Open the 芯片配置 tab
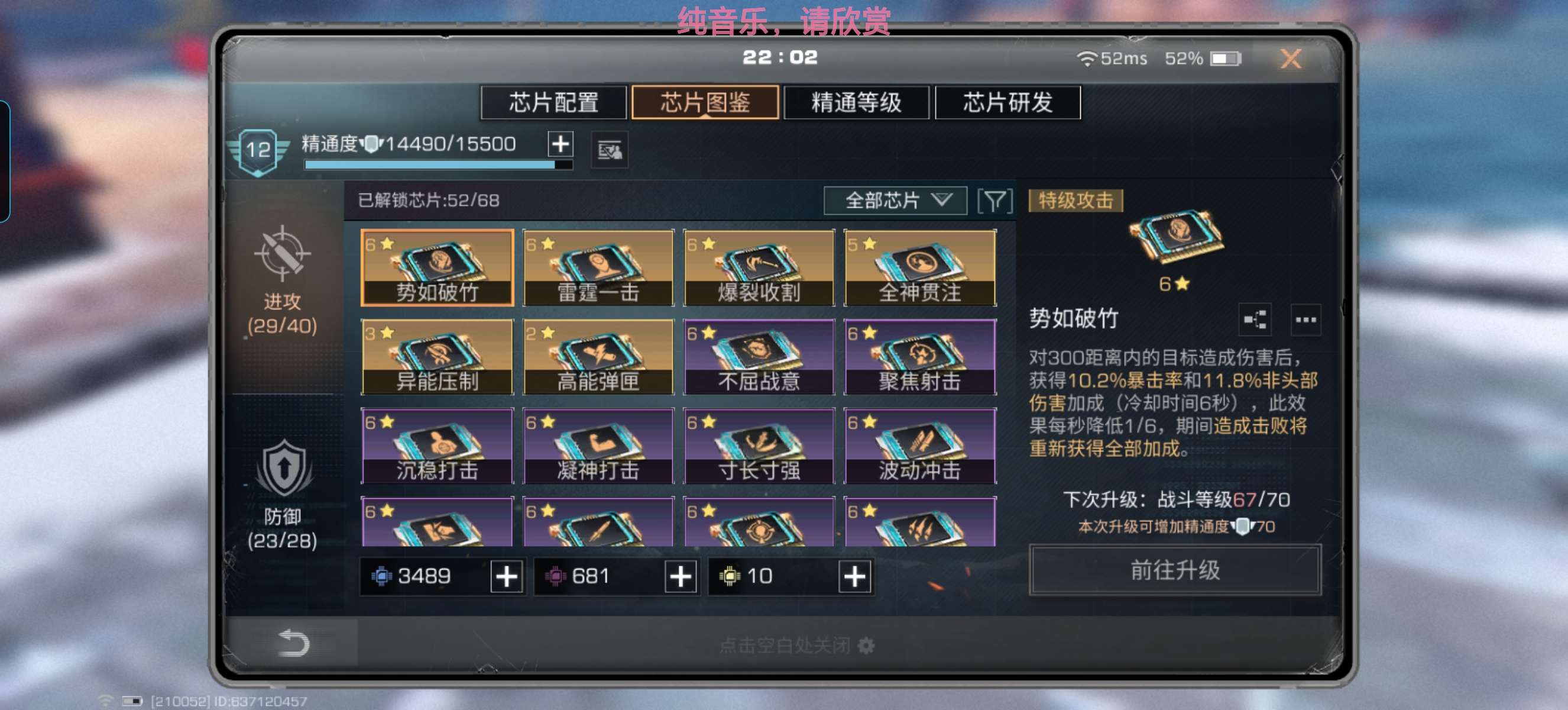Viewport: 1568px width, 710px height. click(x=553, y=102)
